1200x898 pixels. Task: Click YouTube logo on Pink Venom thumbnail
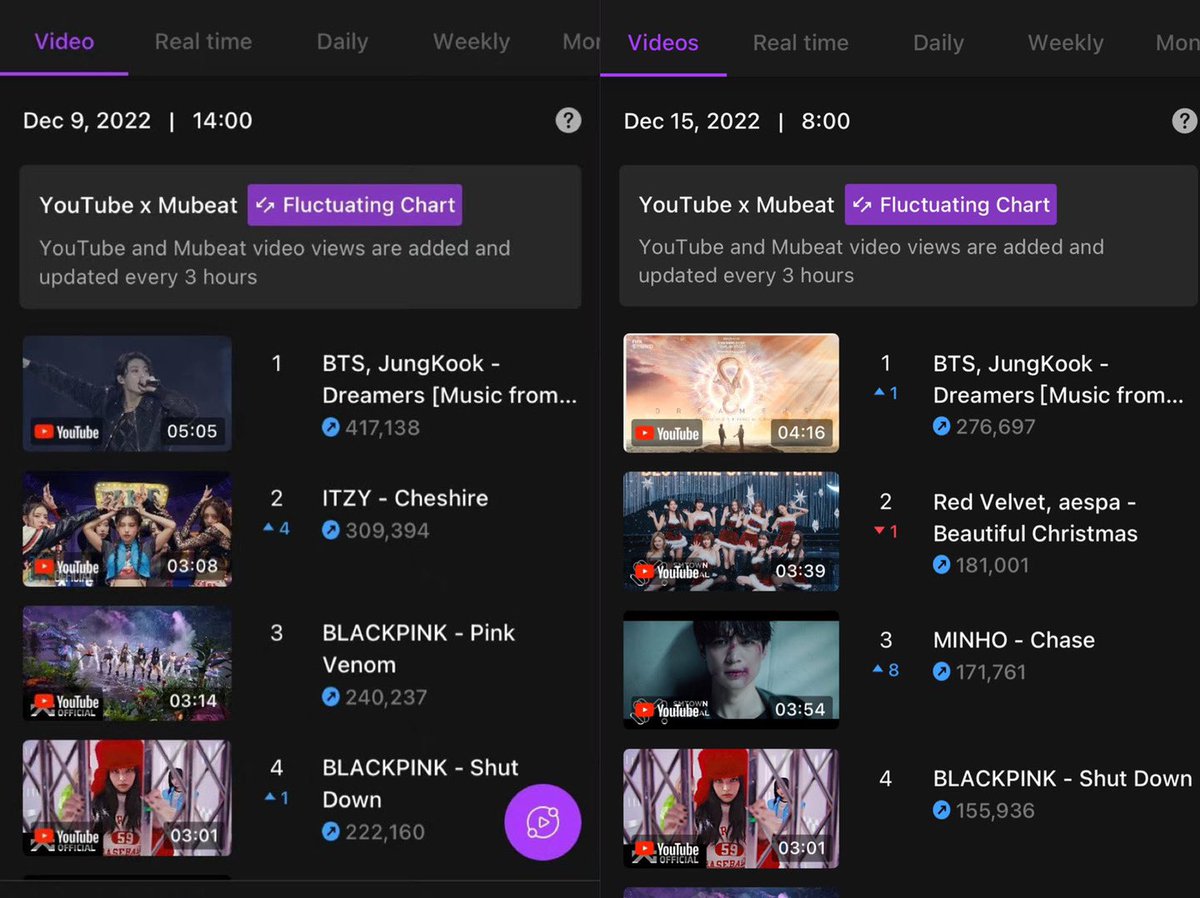[x=67, y=702]
